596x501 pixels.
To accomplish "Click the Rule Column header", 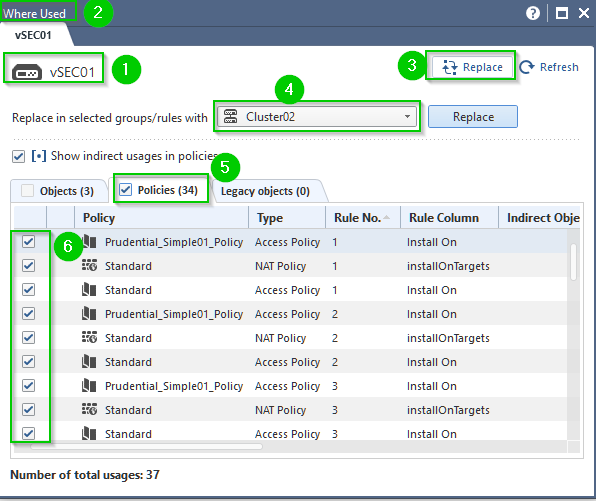I will tap(449, 217).
